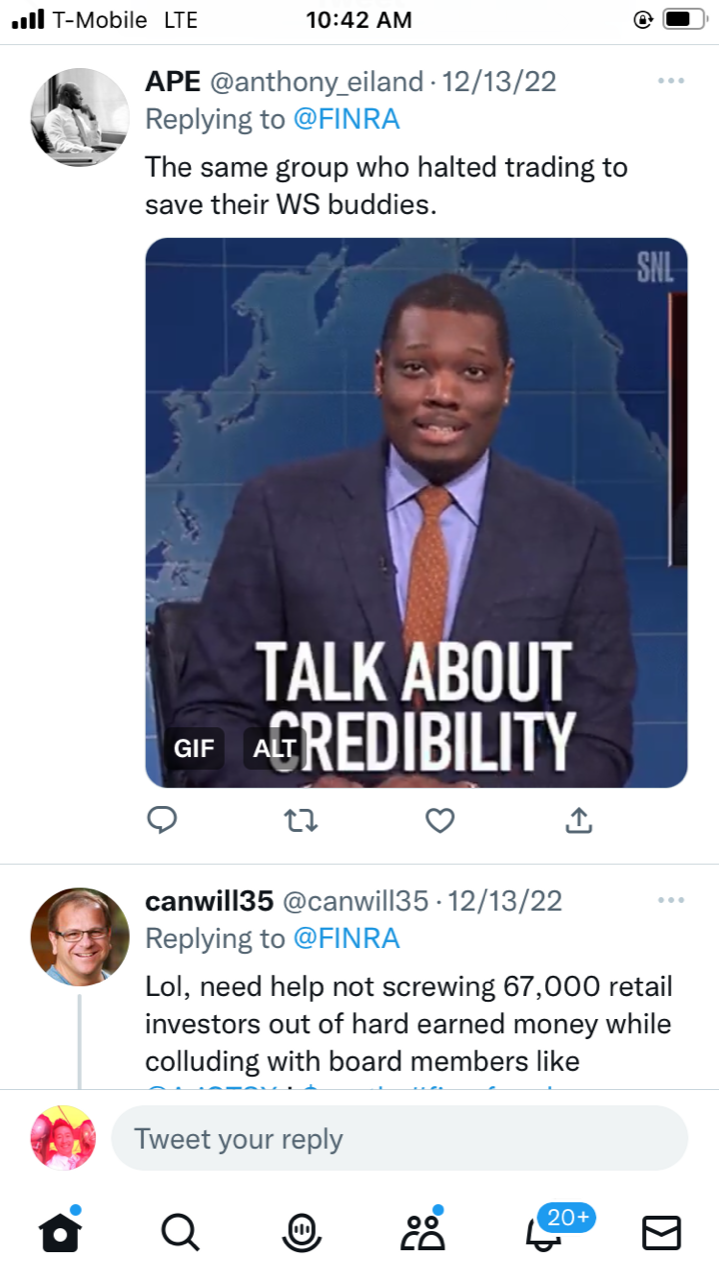Show alt text for the SNL GIF
Viewport: 719px width, 1280px height.
pos(273,747)
